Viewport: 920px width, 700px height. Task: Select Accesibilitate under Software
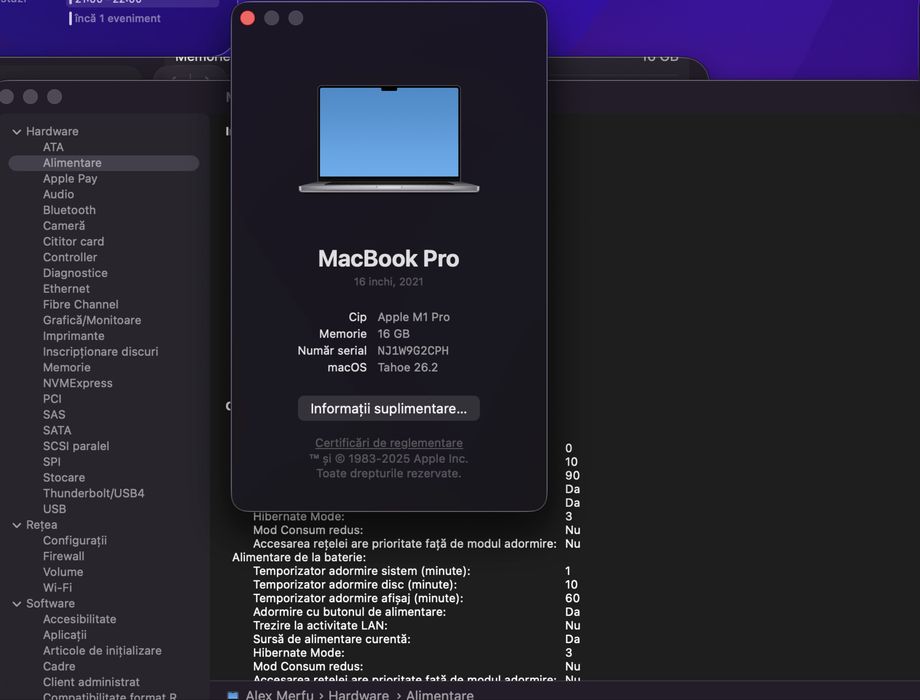click(79, 620)
